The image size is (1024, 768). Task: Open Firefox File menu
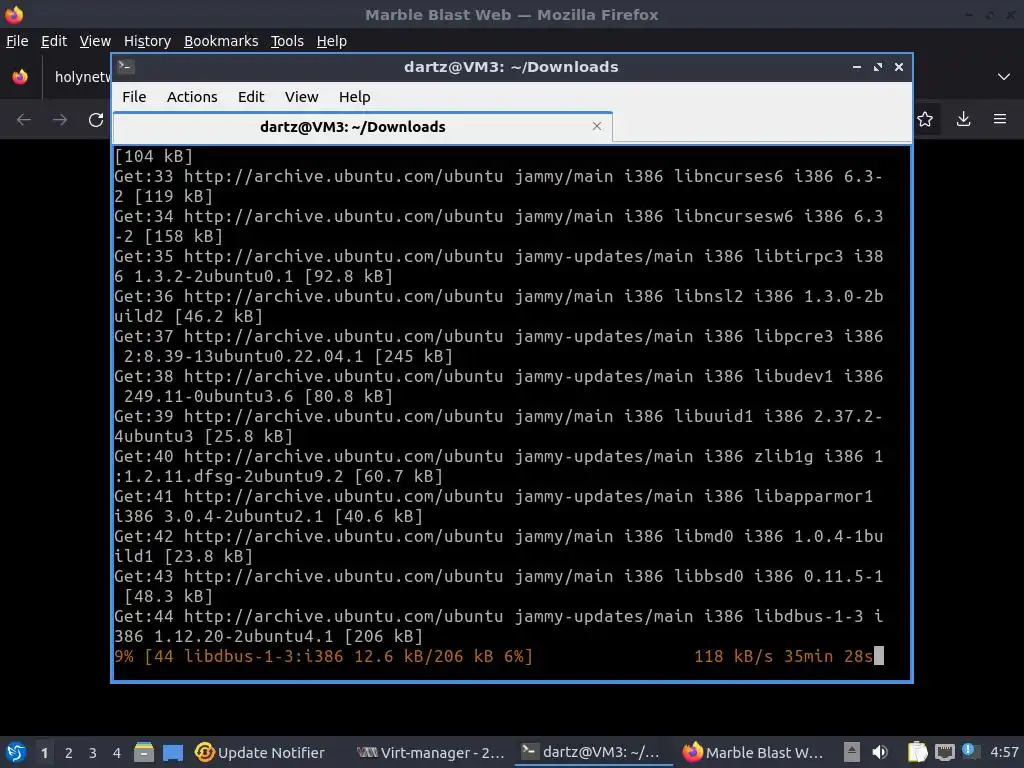17,40
